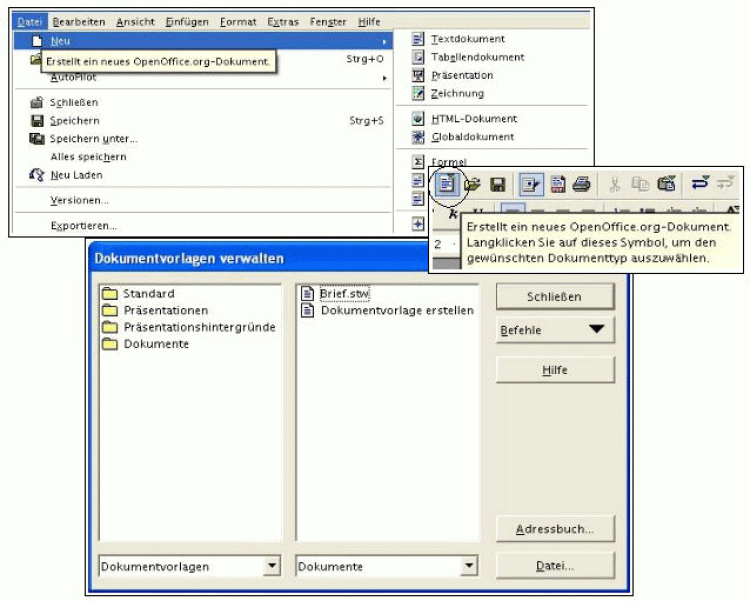Click the Save floppy disk toolbar icon

497,184
